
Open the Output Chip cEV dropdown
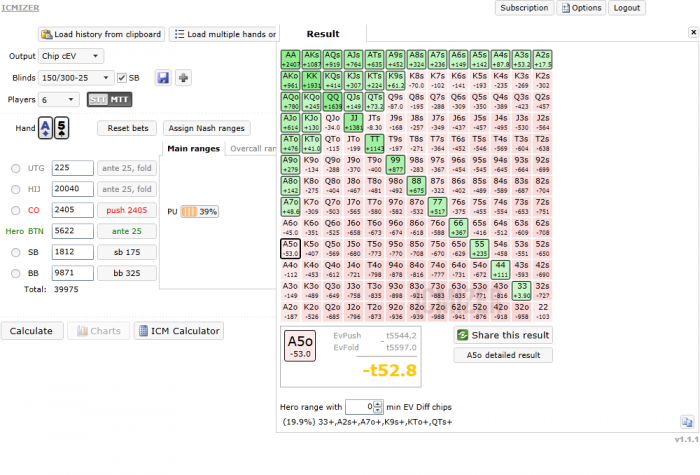click(71, 56)
